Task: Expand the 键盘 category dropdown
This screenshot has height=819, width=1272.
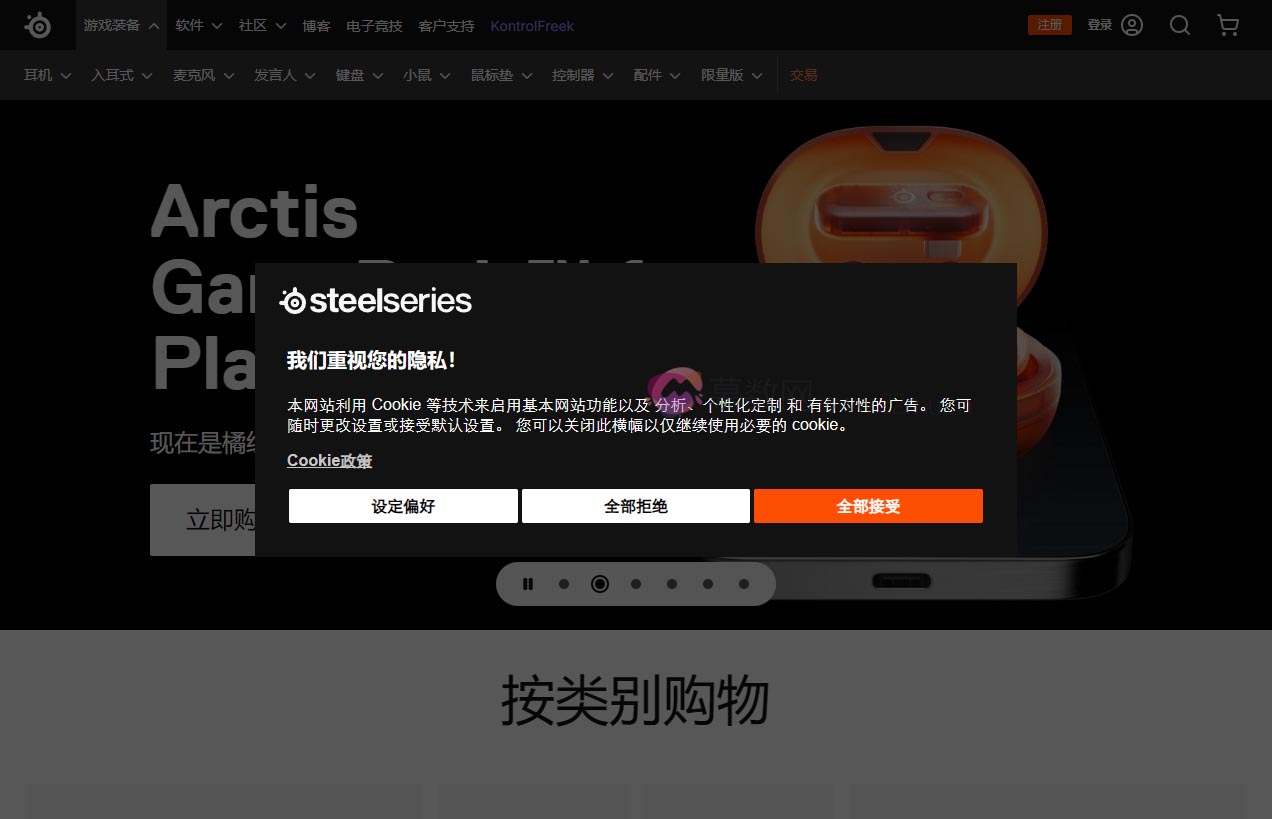Action: tap(359, 75)
